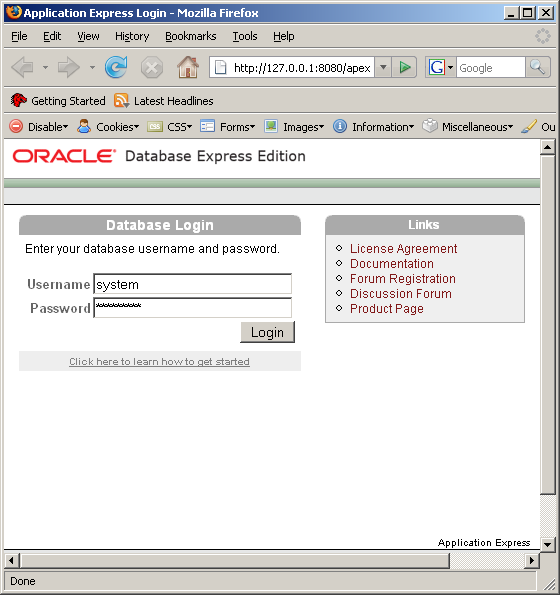This screenshot has width=560, height=595.
Task: Expand the address bar URL dropdown
Action: point(383,68)
